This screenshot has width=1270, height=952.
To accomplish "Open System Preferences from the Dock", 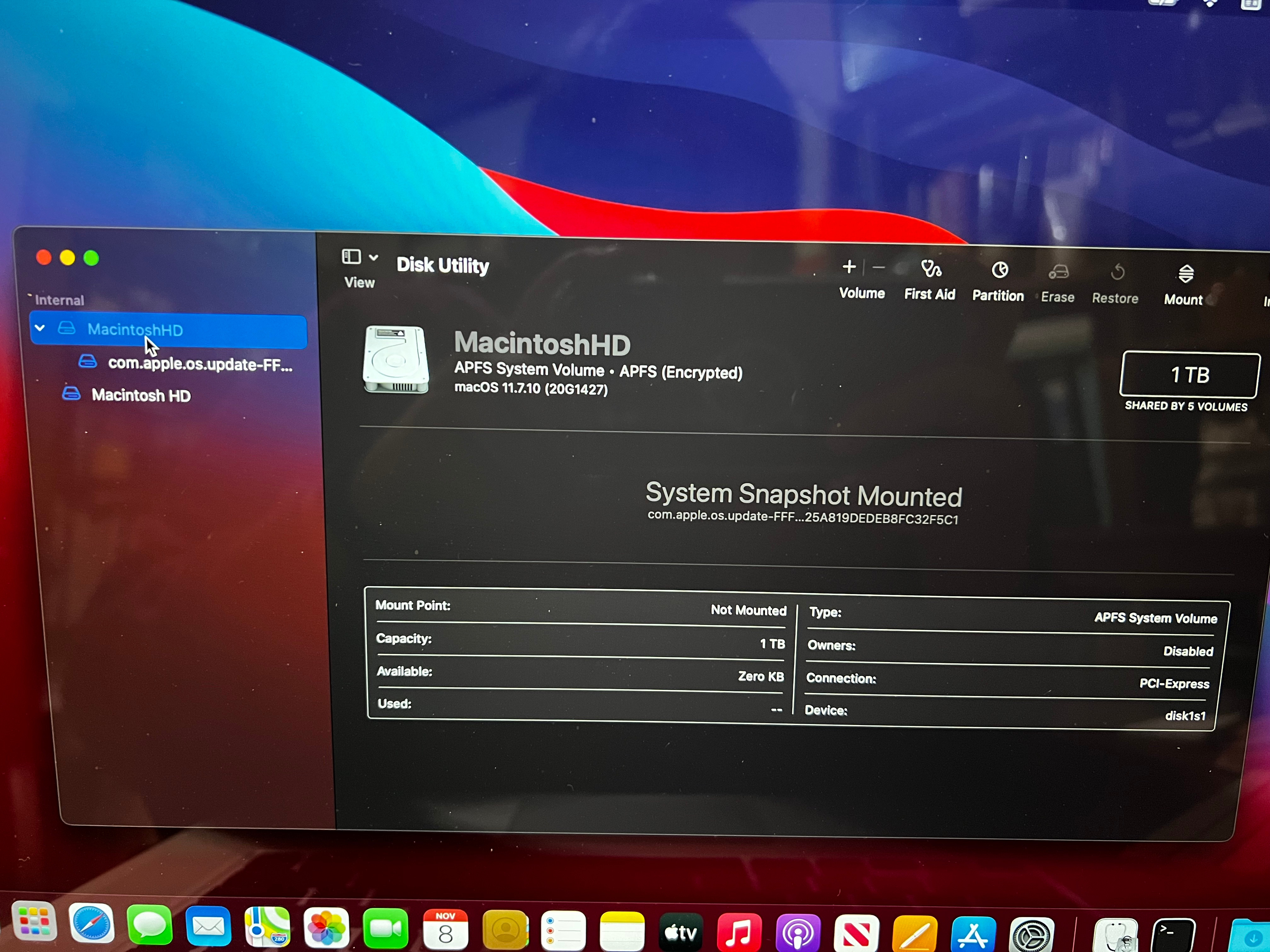I will point(1032,935).
